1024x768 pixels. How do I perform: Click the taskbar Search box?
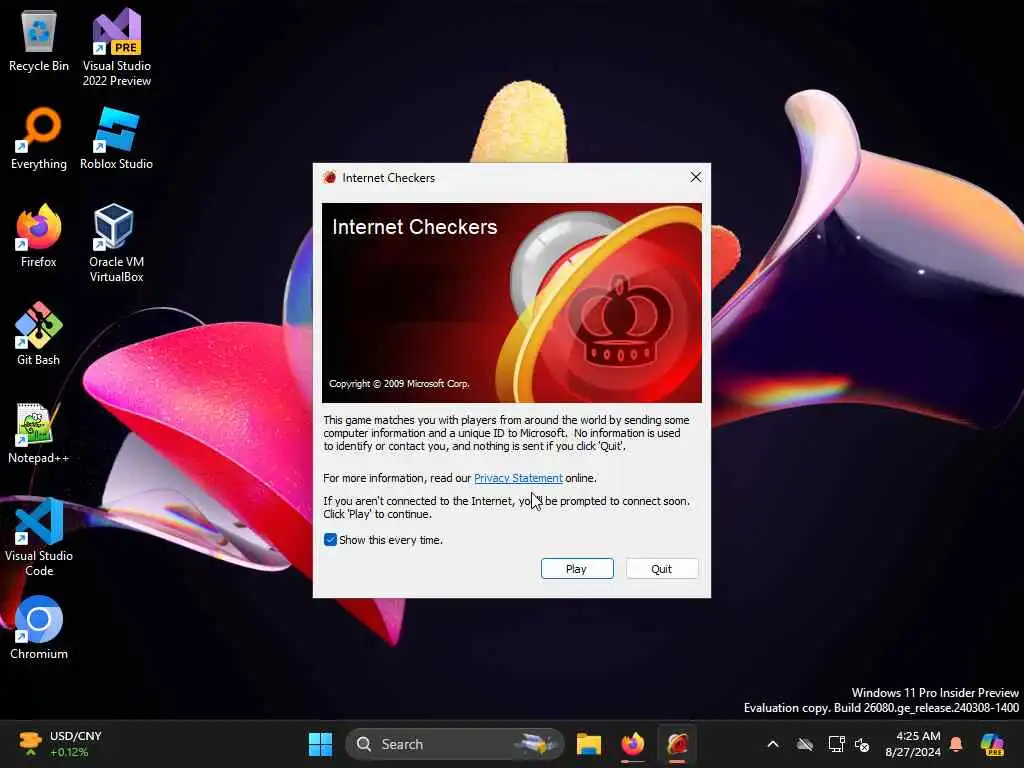point(455,744)
